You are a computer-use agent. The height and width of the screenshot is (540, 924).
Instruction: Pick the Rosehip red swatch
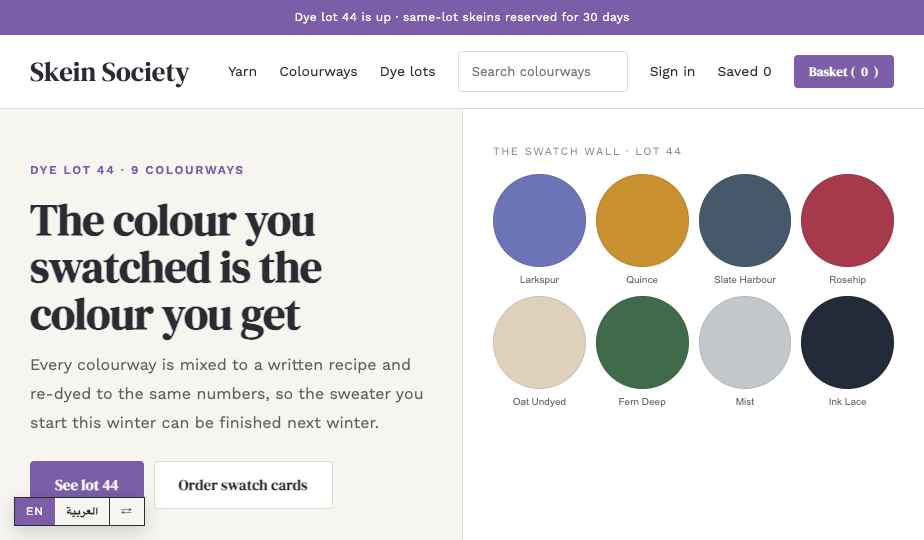point(847,220)
